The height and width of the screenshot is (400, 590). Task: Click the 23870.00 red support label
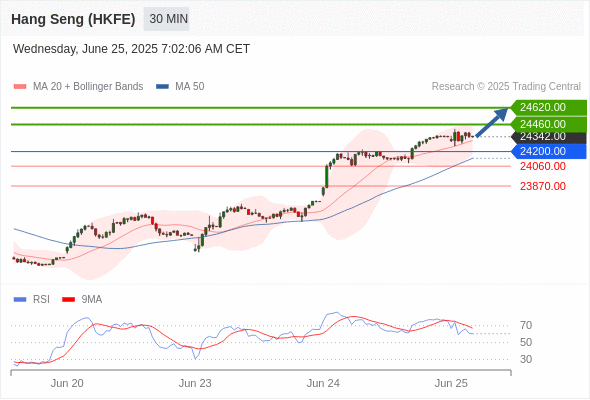point(543,186)
